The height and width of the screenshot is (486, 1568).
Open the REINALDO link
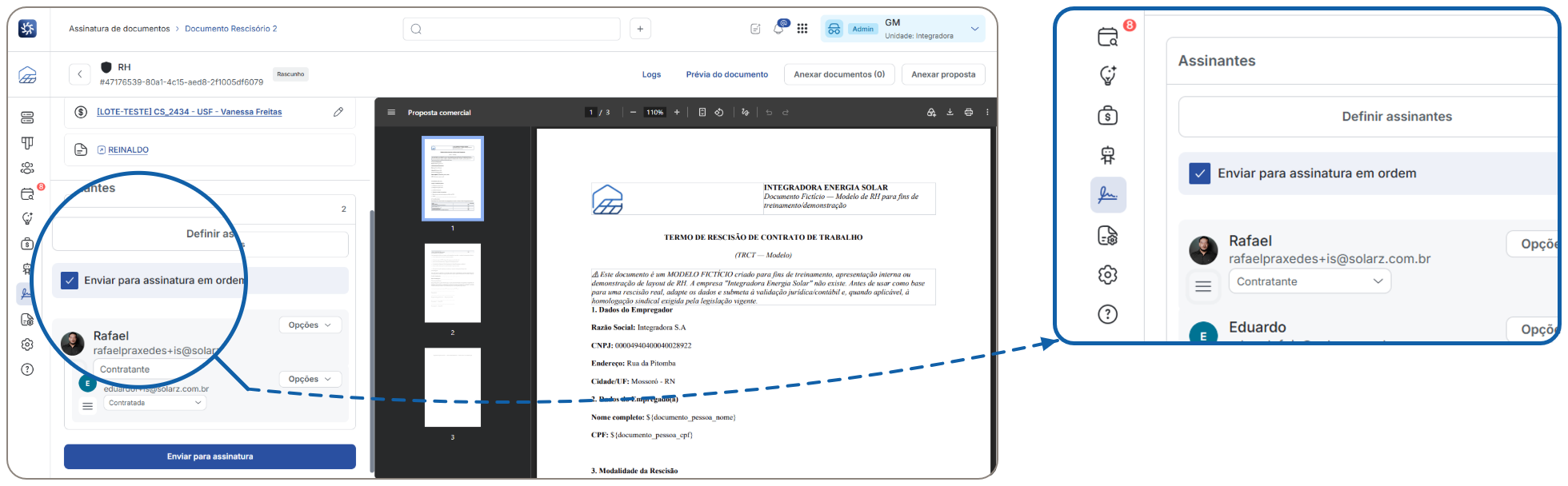click(128, 150)
